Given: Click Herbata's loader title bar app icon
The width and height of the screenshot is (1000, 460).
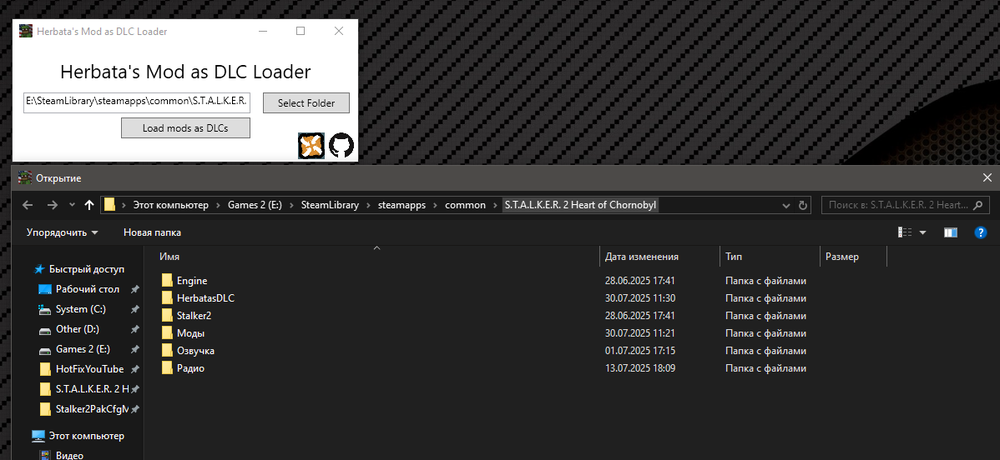Looking at the screenshot, I should click(x=26, y=31).
